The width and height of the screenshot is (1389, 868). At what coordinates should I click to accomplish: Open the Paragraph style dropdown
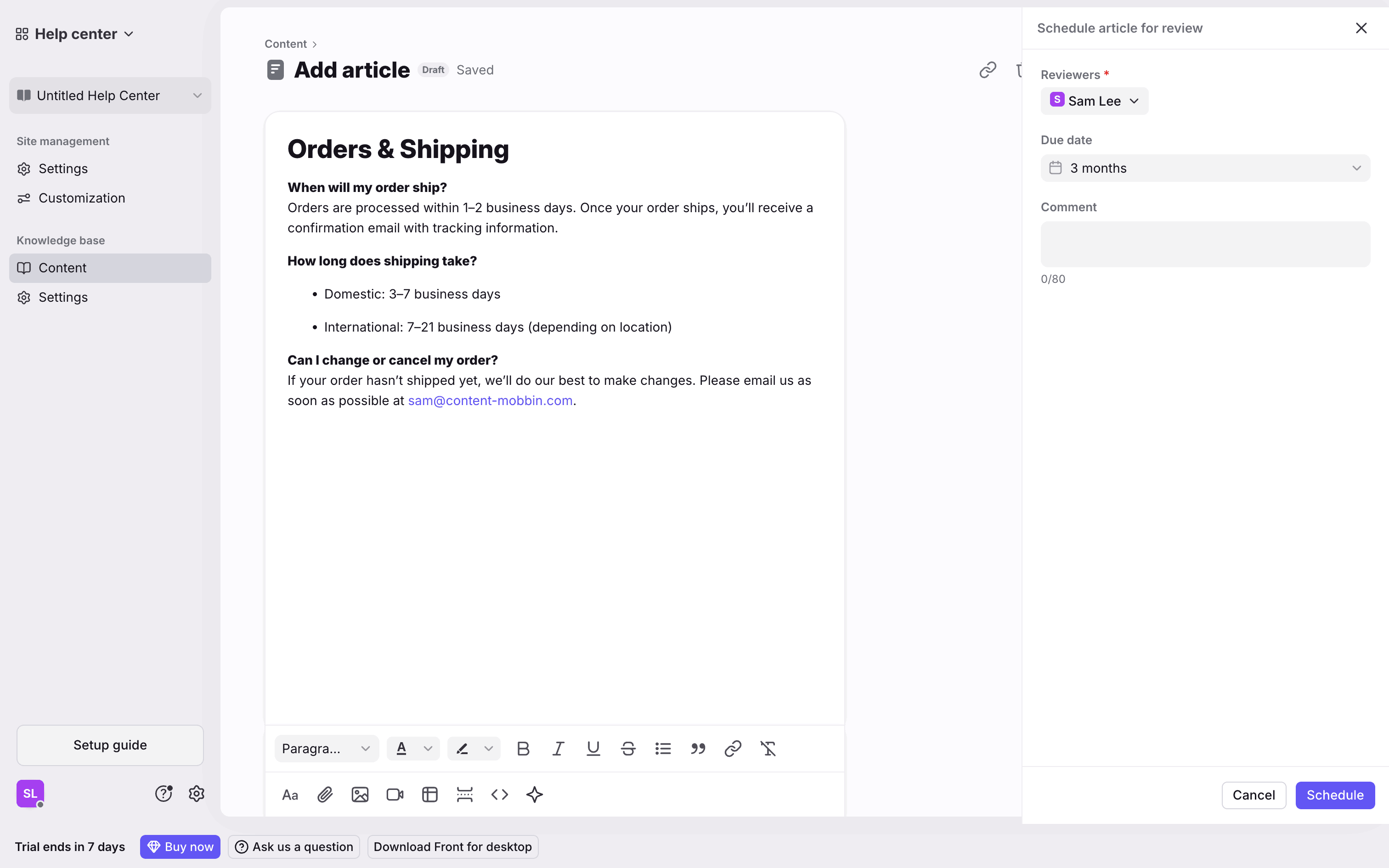pyautogui.click(x=326, y=749)
